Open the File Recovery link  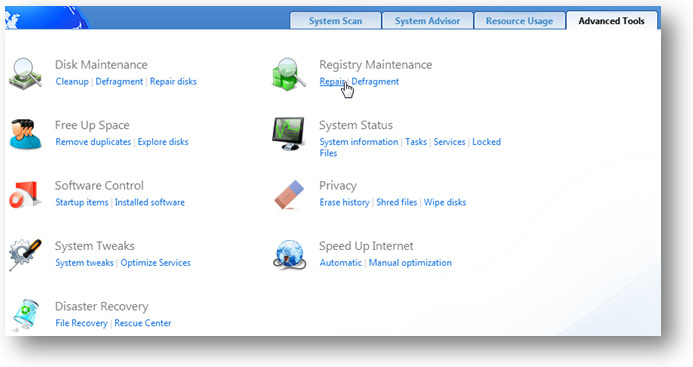pyautogui.click(x=81, y=323)
